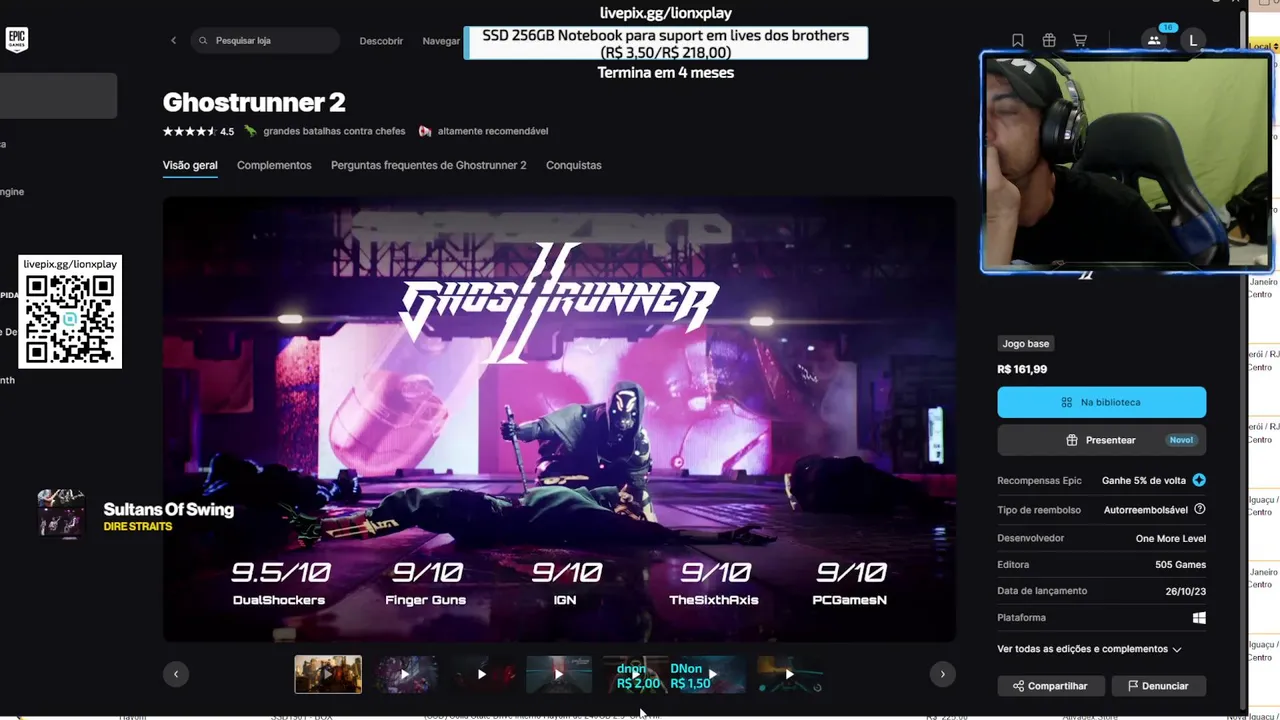Image resolution: width=1280 pixels, height=720 pixels.
Task: Click the altamente recomendável tag
Action: (483, 131)
